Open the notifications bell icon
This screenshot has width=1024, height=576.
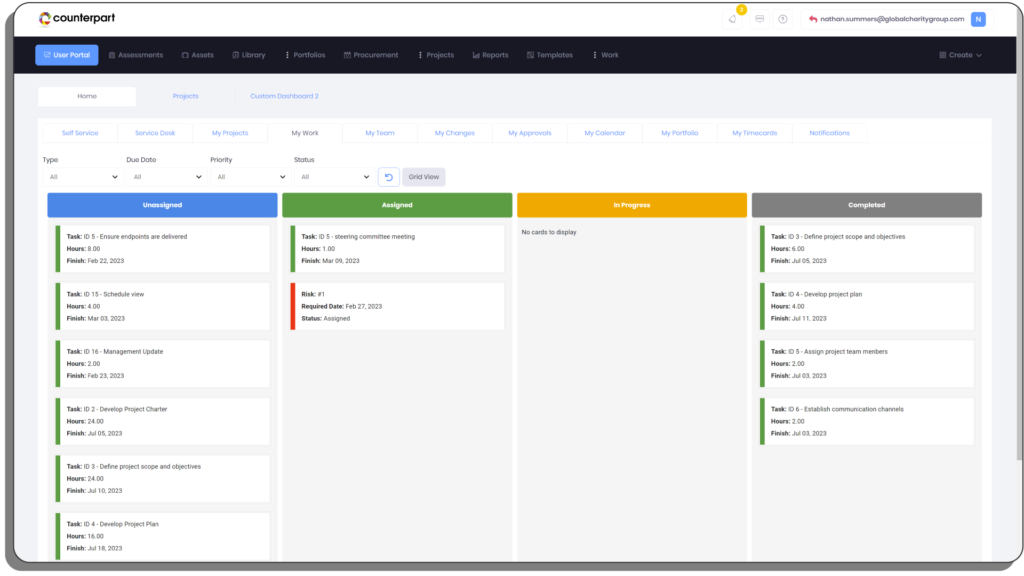[733, 19]
